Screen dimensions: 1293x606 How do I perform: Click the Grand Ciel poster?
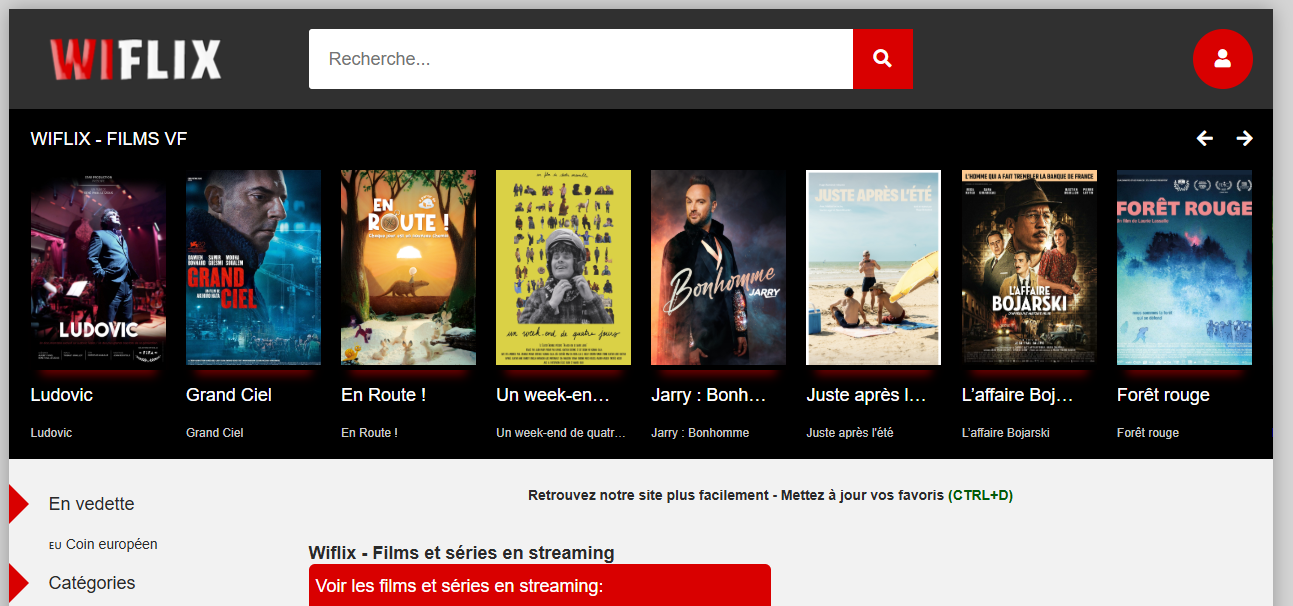[x=253, y=267]
